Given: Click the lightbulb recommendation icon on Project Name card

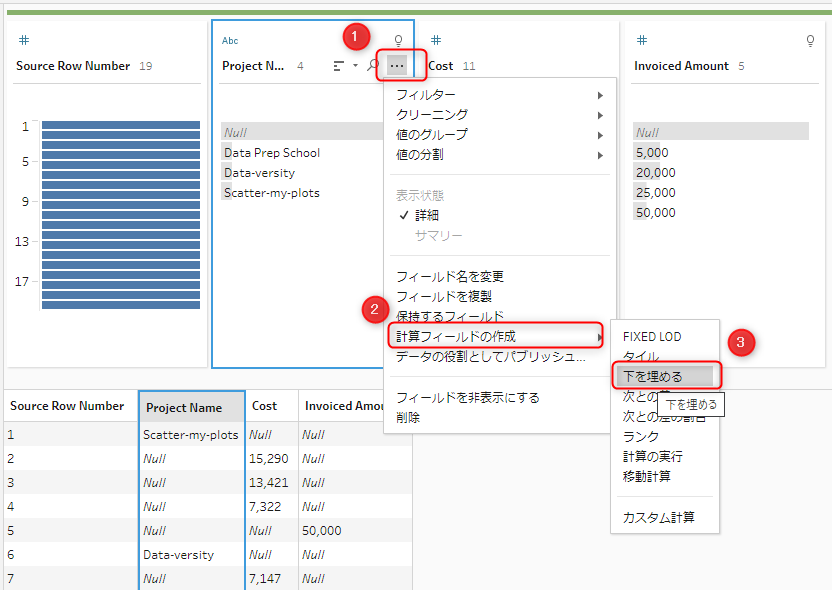Looking at the screenshot, I should coord(398,41).
